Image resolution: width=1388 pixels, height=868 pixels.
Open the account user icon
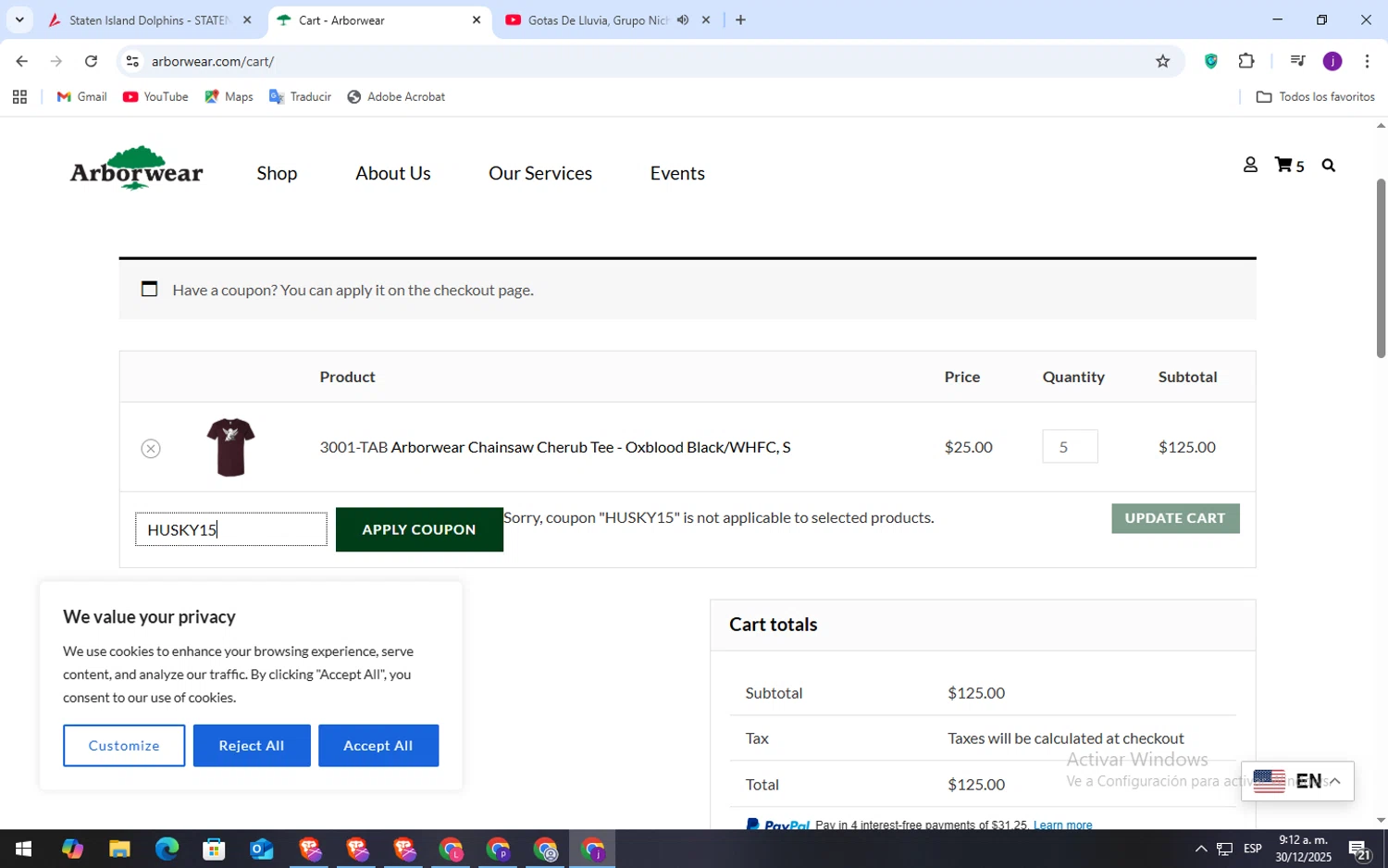1250,165
